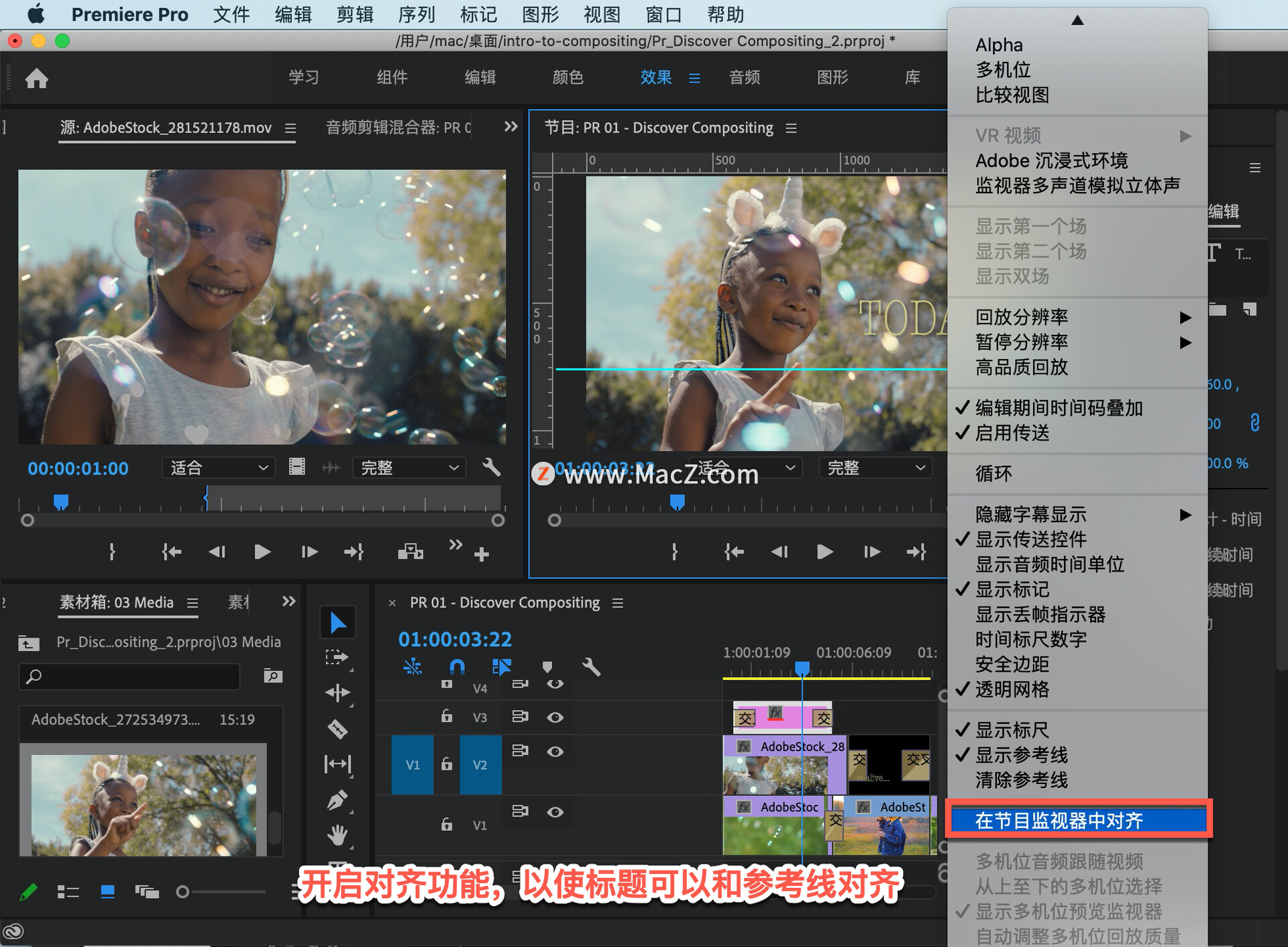The height and width of the screenshot is (947, 1288).
Task: Go to Out point in Program monitor
Action: pos(916,552)
